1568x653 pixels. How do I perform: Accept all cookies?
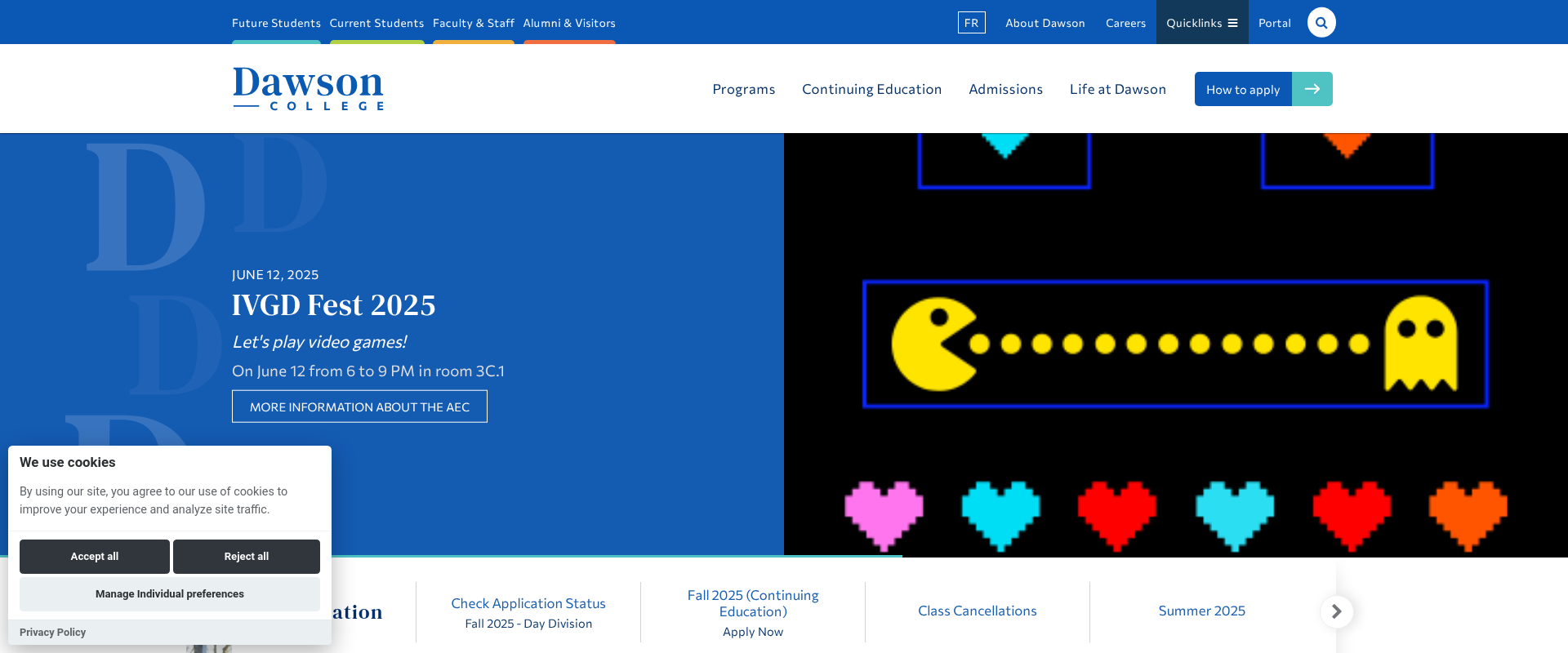pyautogui.click(x=95, y=557)
